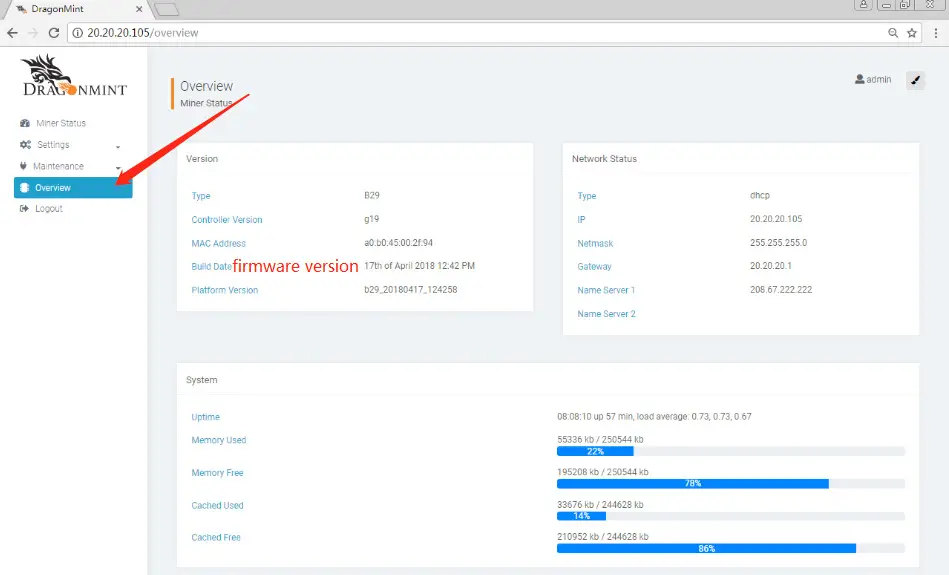Click the Miner Status dashboard icon
The height and width of the screenshot is (575, 949).
[25, 123]
